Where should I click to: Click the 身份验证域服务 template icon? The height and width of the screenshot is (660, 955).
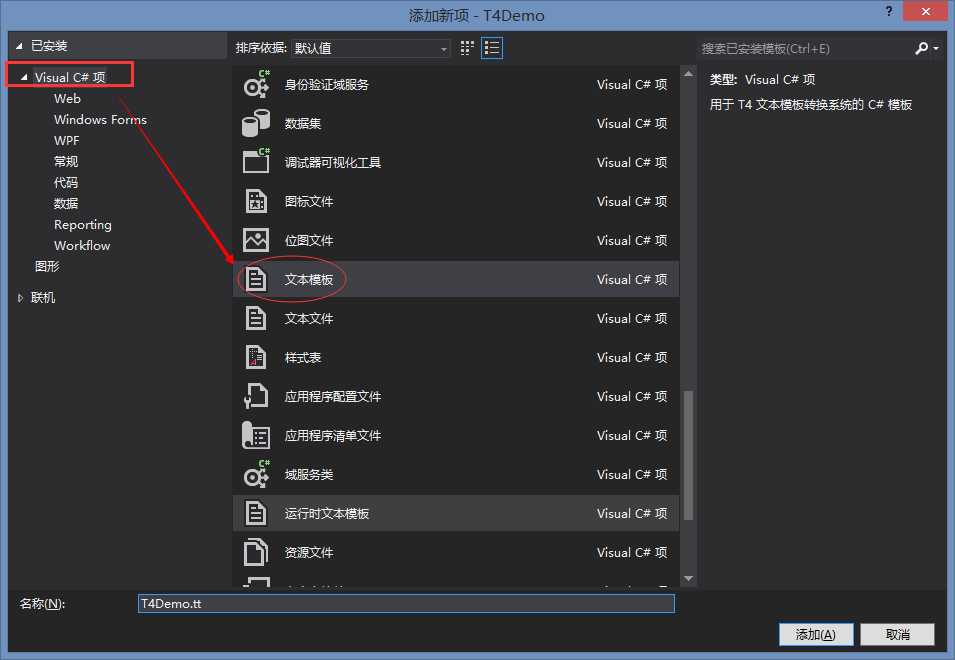point(256,85)
